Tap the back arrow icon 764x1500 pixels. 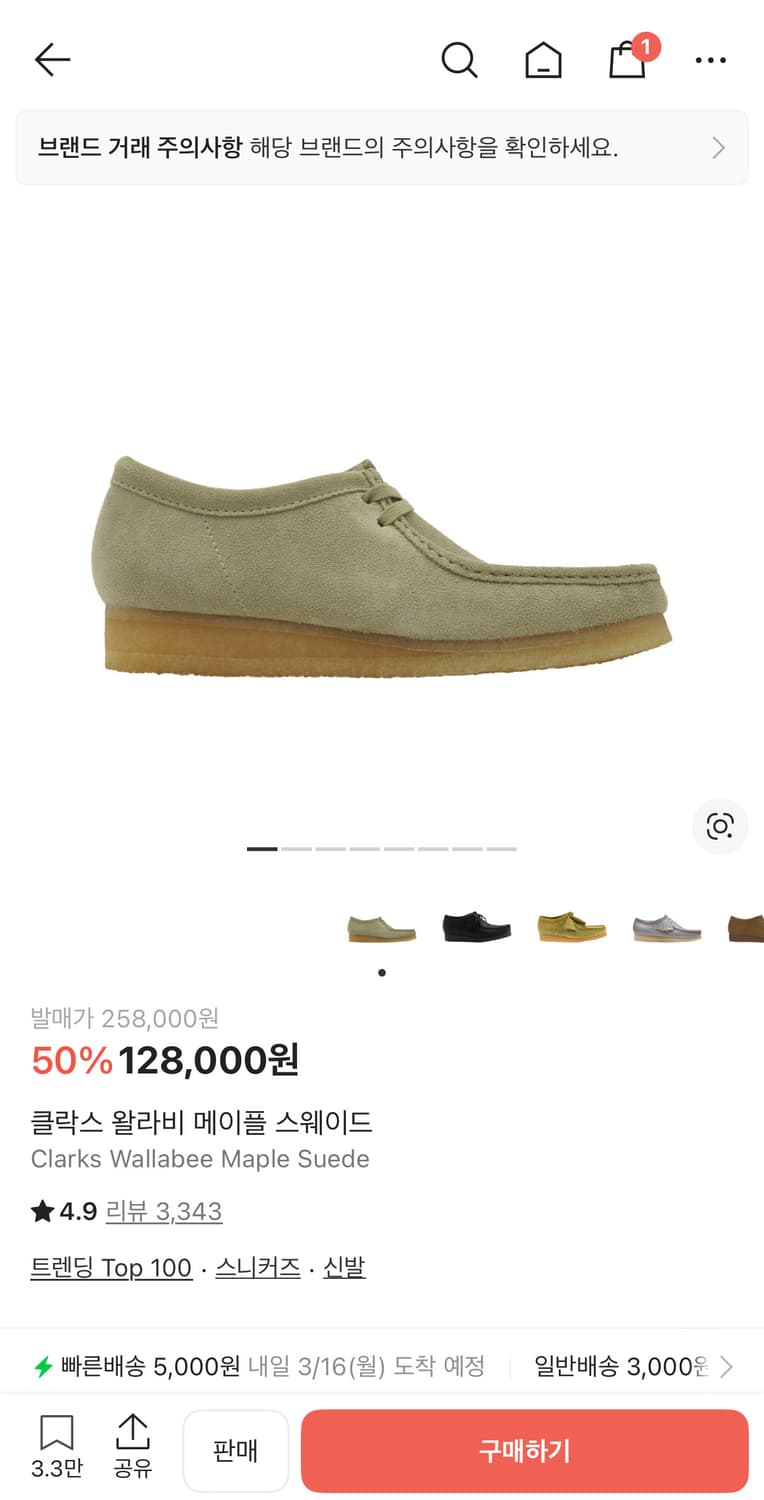(x=52, y=60)
